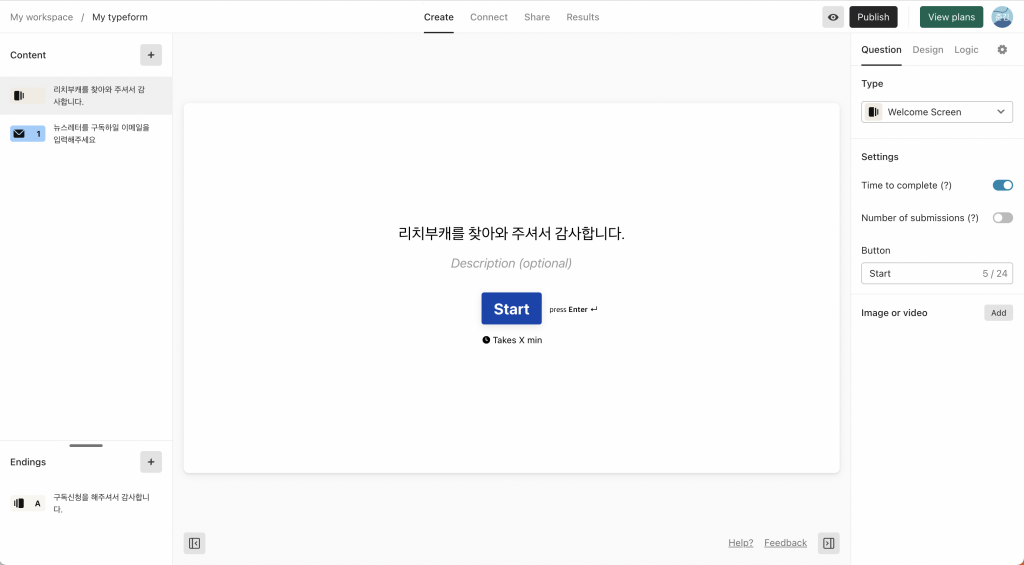The image size is (1024, 565).
Task: Go to My workspace breadcrumb
Action: click(41, 17)
